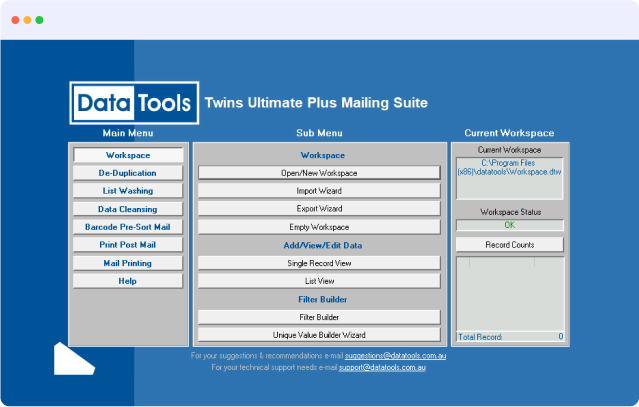
Task: Click the yellow minimize dot
Action: point(27,20)
